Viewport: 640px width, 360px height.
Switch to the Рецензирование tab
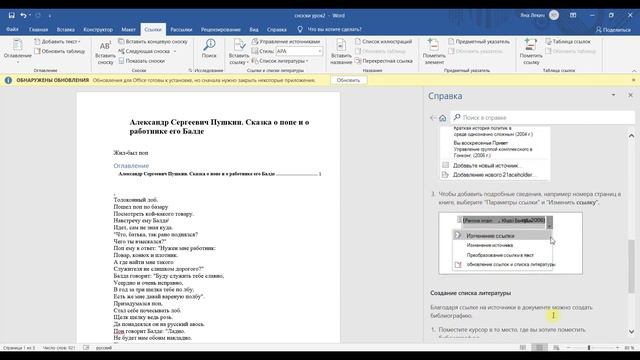220,29
